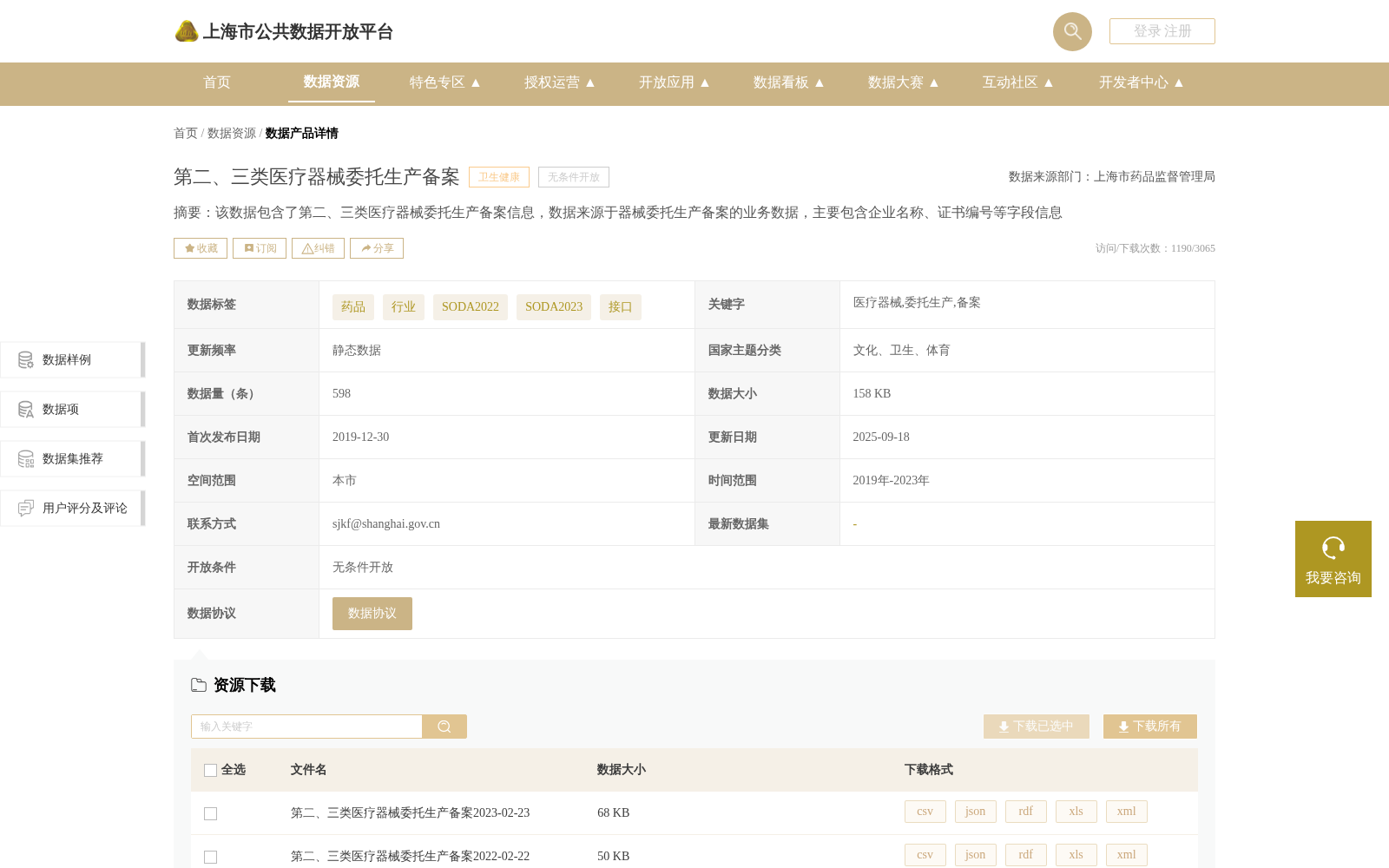Click the 下载格式 column header
Viewport: 1389px width, 868px height.
click(x=929, y=770)
